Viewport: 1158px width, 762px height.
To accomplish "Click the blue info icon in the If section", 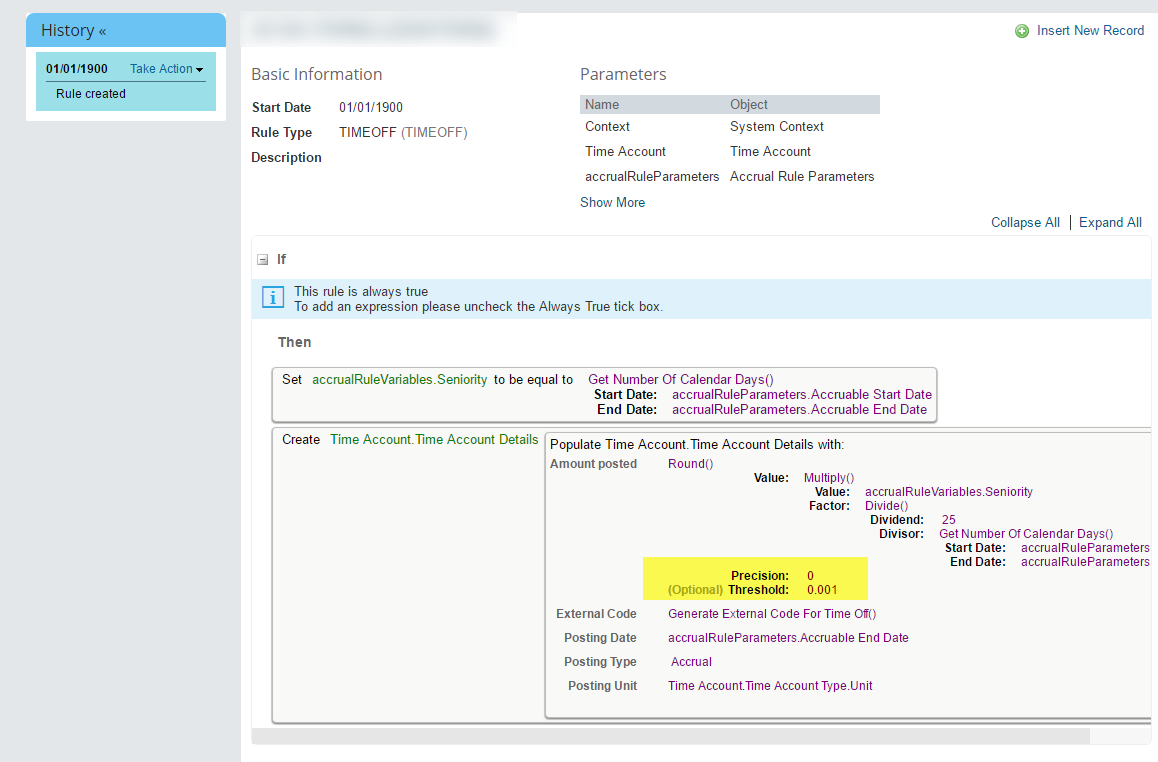I will tap(273, 298).
